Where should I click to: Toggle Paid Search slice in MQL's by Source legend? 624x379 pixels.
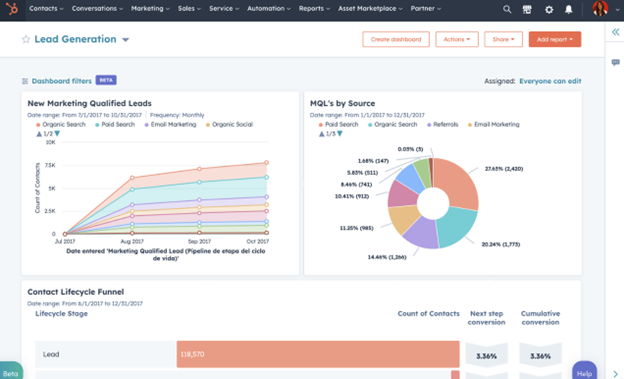pos(338,125)
